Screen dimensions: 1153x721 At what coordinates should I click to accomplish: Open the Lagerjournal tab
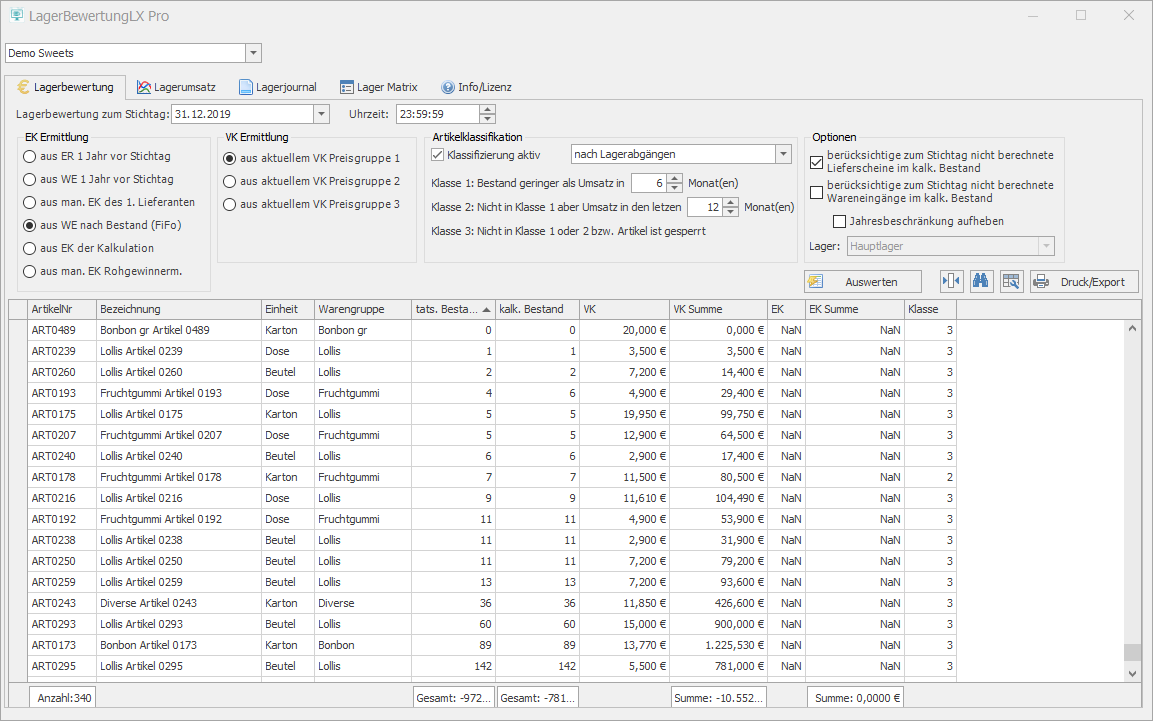coord(279,87)
